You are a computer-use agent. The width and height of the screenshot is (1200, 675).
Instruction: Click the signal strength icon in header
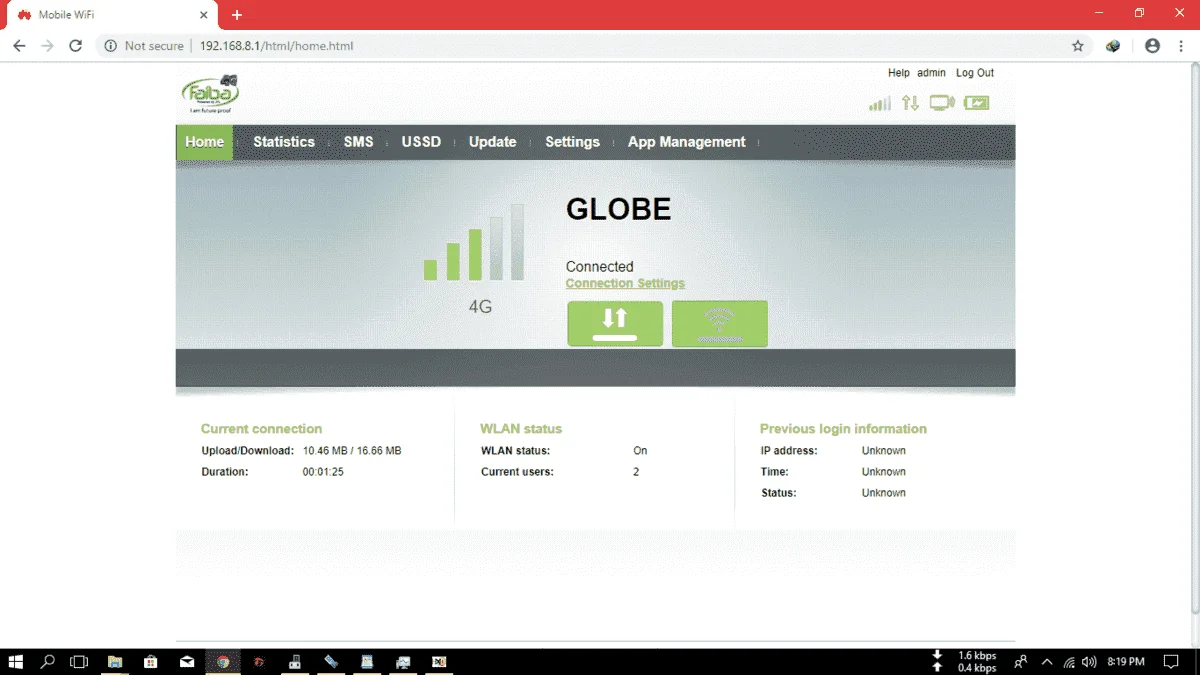tap(880, 103)
